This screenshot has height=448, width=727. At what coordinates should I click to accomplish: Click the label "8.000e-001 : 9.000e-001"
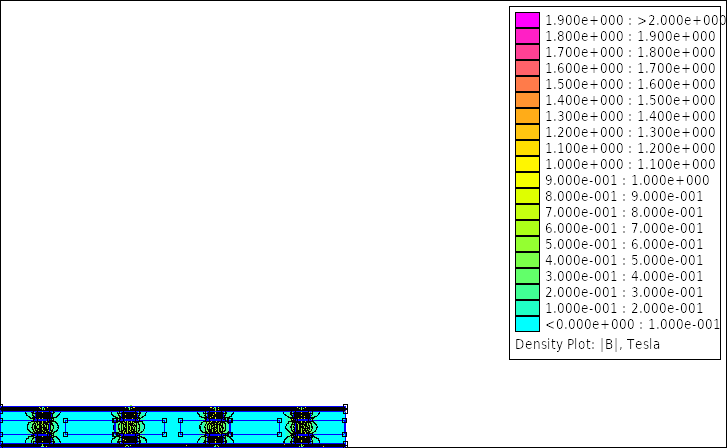[624, 196]
